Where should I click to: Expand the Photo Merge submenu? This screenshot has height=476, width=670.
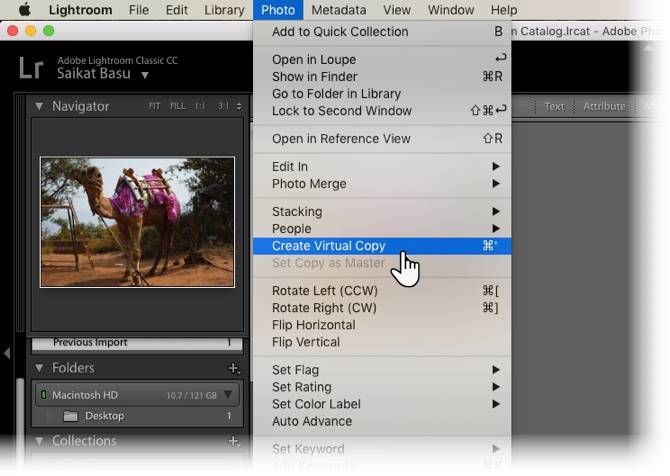382,184
